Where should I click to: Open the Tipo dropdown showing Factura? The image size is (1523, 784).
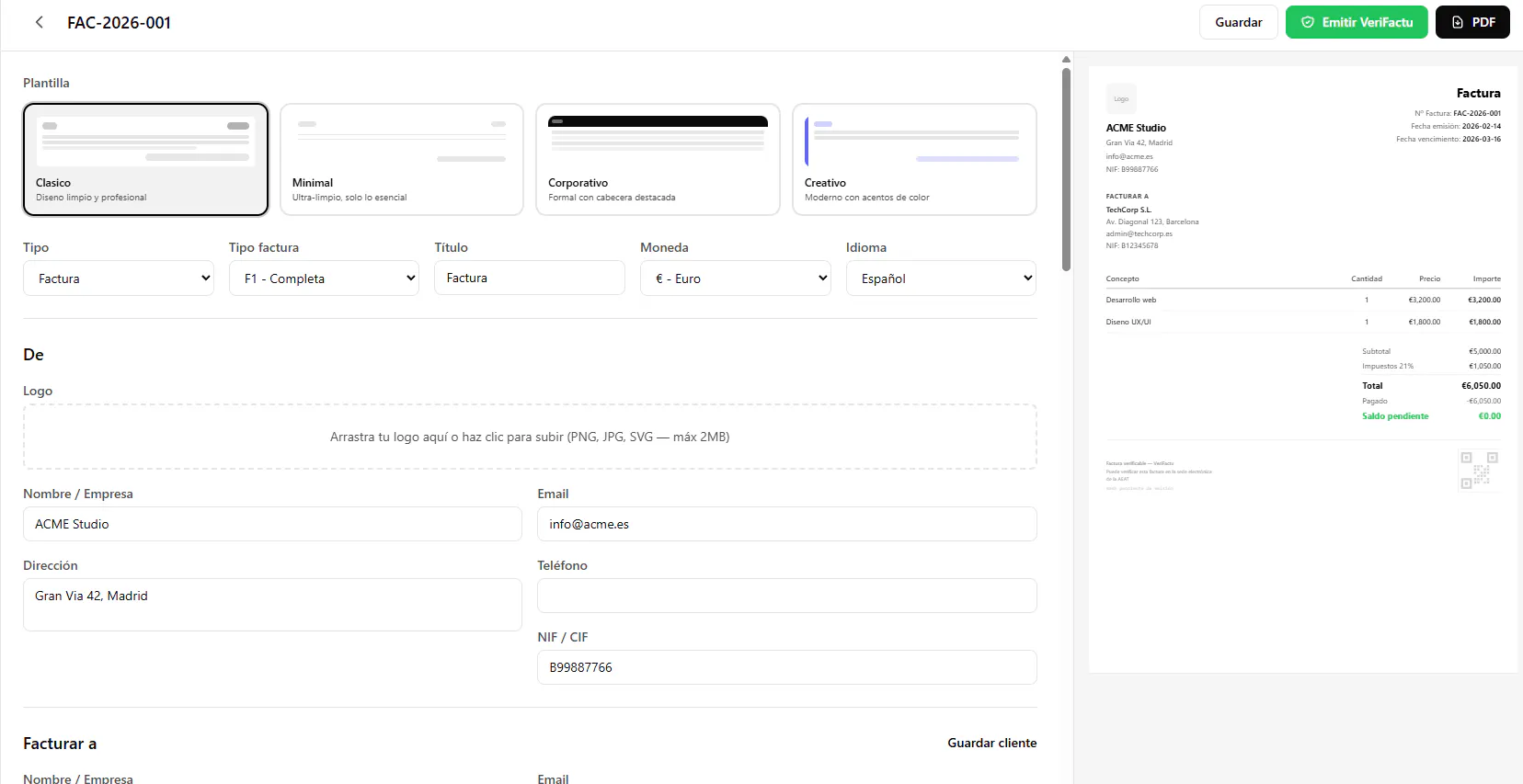click(119, 278)
